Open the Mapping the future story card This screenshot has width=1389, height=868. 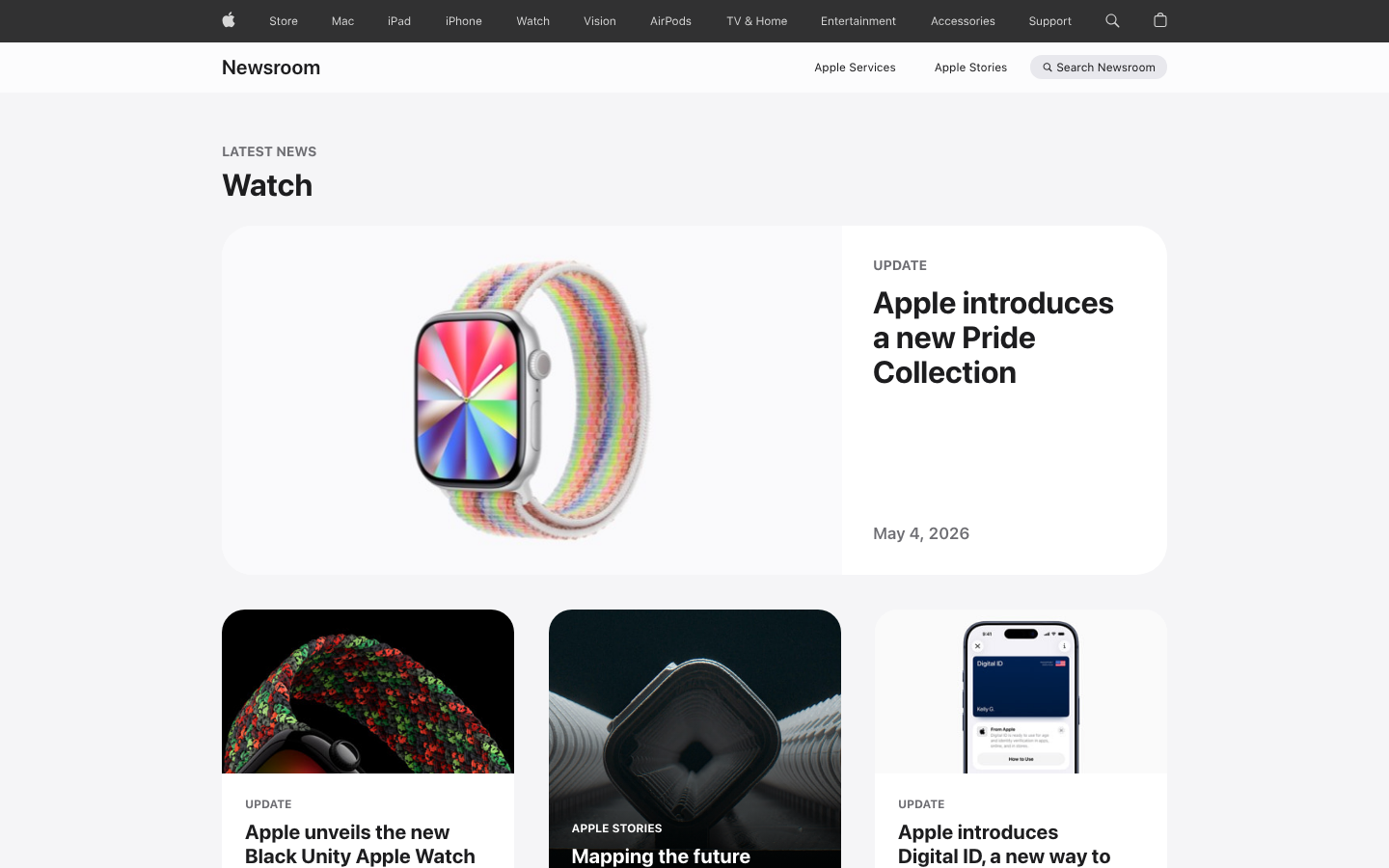click(x=694, y=739)
